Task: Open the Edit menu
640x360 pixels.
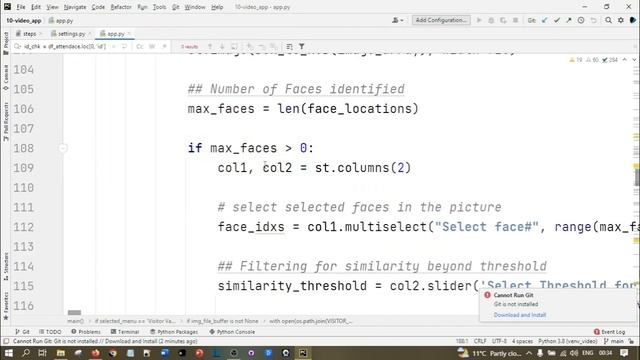Action: click(x=36, y=7)
